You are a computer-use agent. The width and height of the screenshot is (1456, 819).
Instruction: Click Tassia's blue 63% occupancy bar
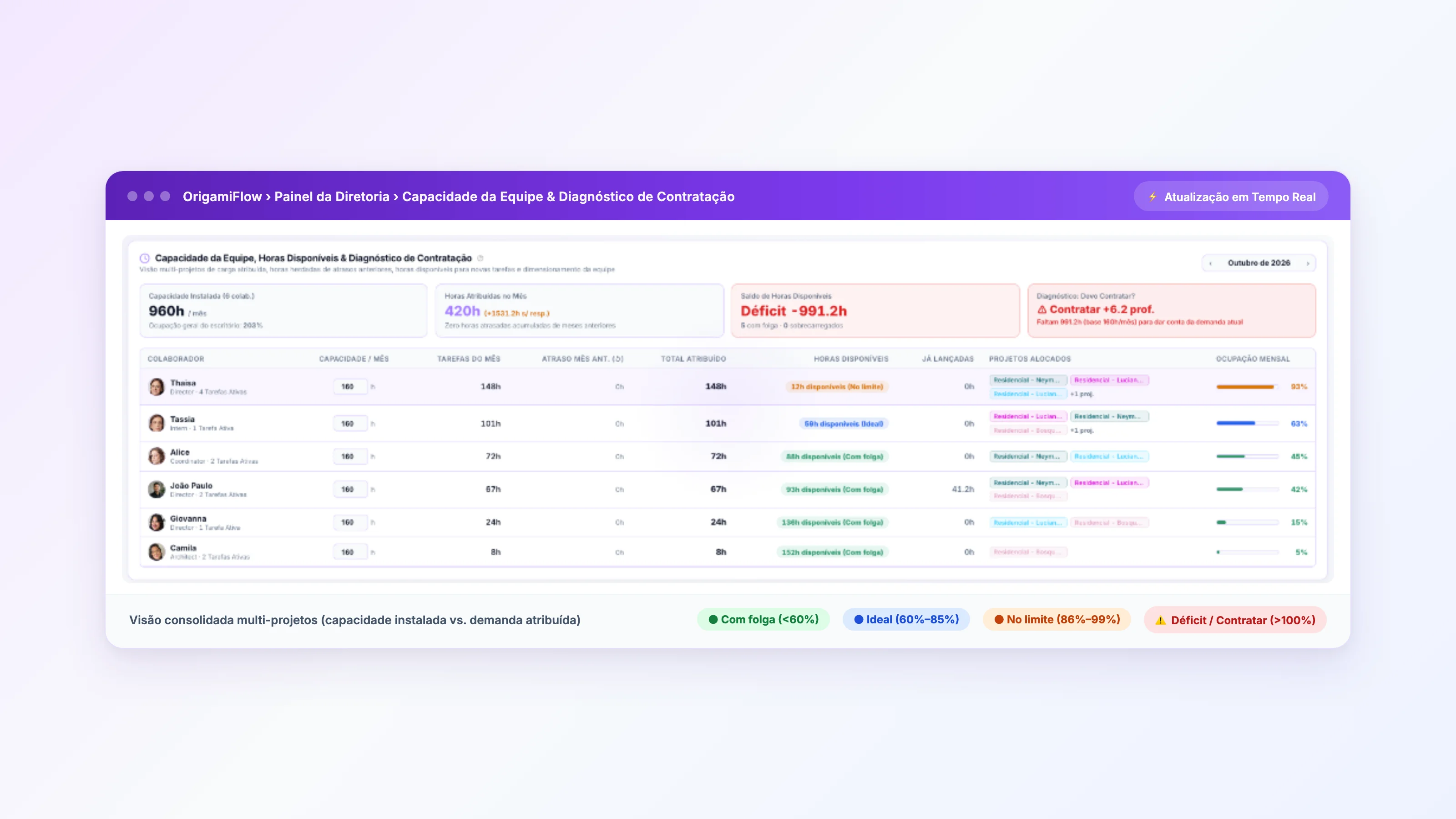pos(1247,423)
